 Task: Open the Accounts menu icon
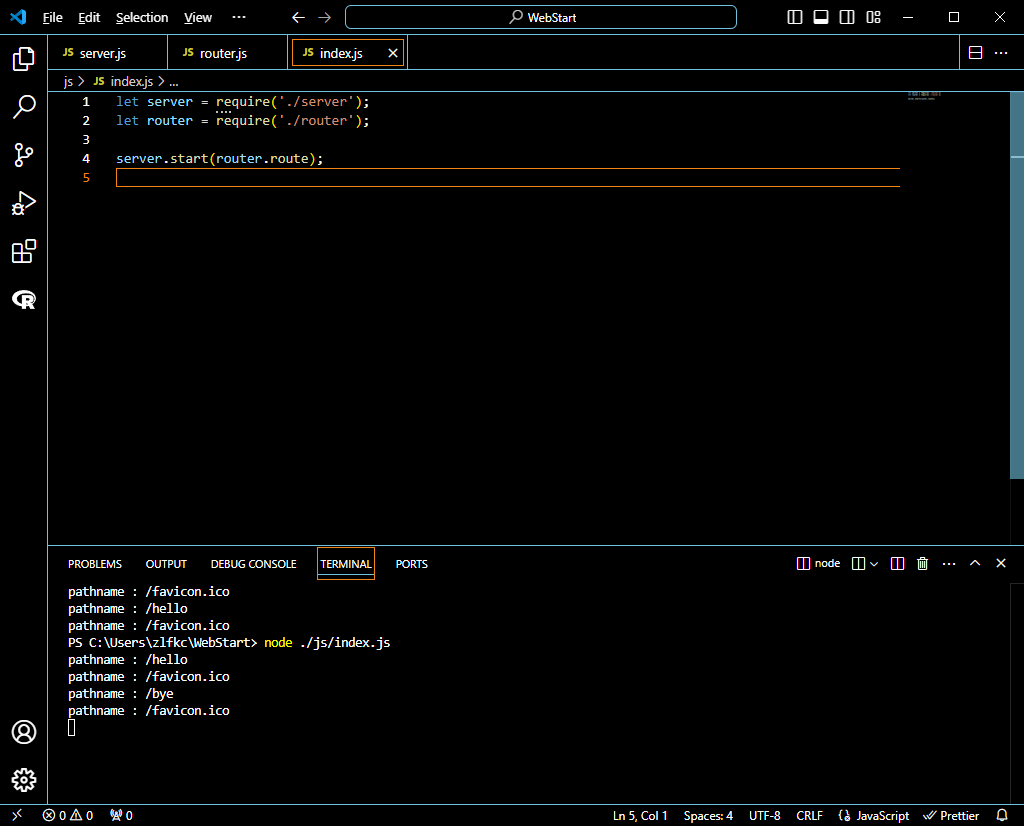[24, 732]
